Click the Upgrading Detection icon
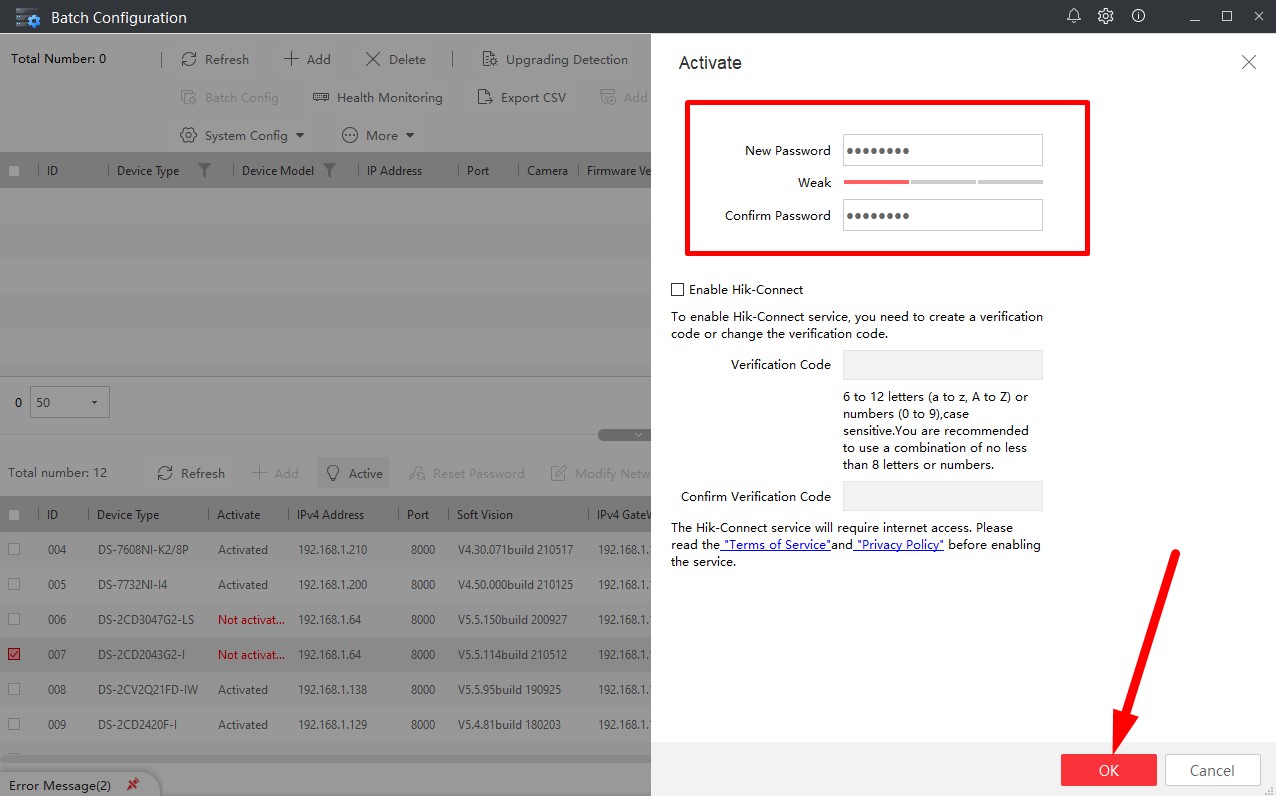 [490, 59]
